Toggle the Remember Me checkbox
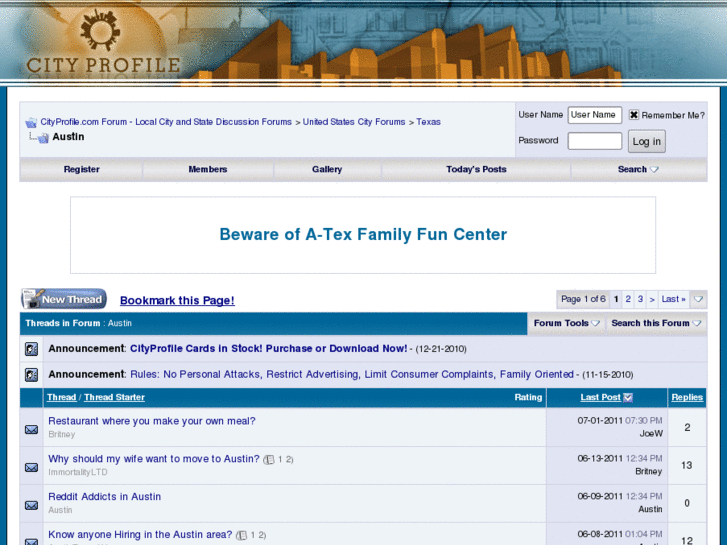This screenshot has width=727, height=545. 634,115
